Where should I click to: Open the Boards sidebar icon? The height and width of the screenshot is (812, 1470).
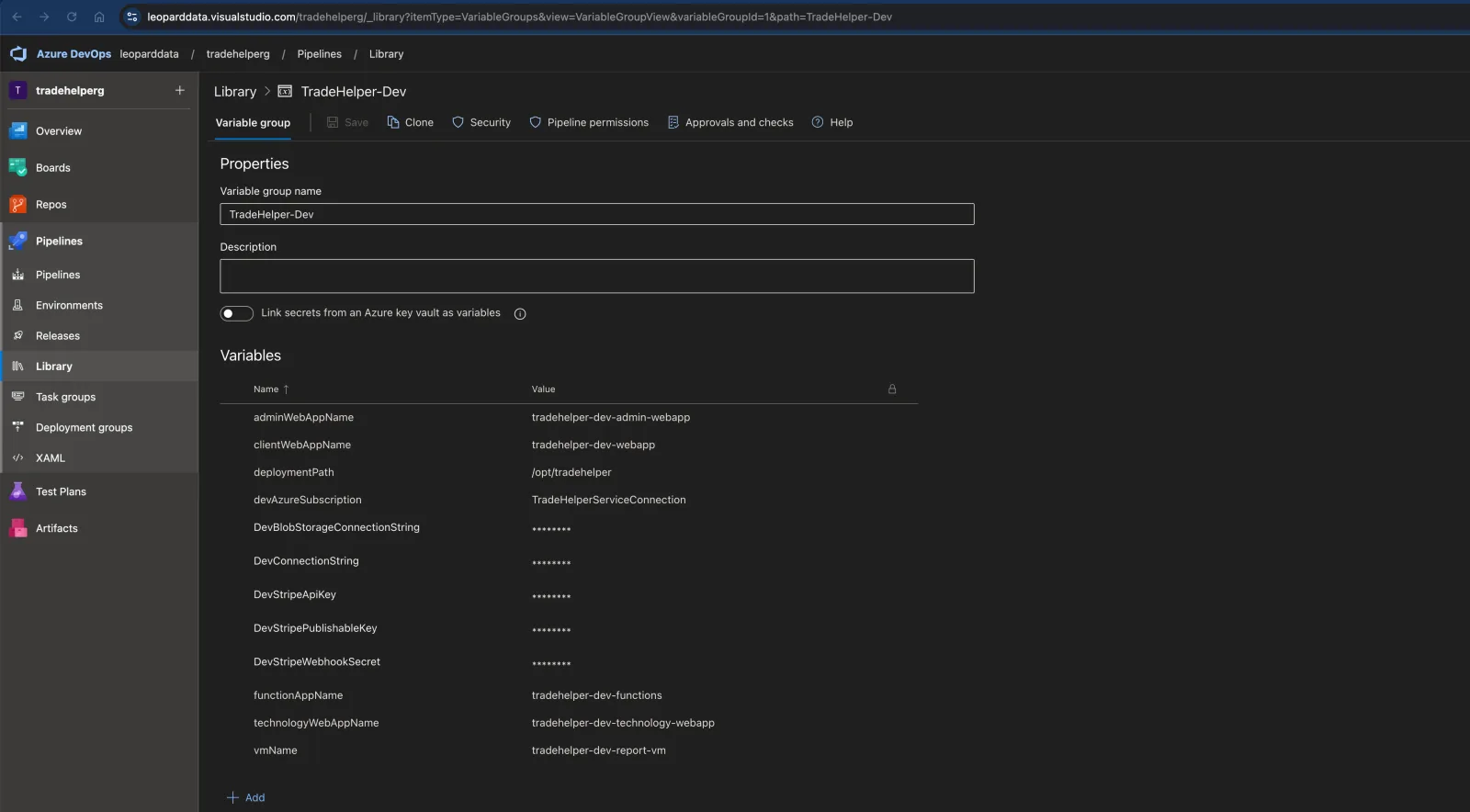(x=18, y=168)
